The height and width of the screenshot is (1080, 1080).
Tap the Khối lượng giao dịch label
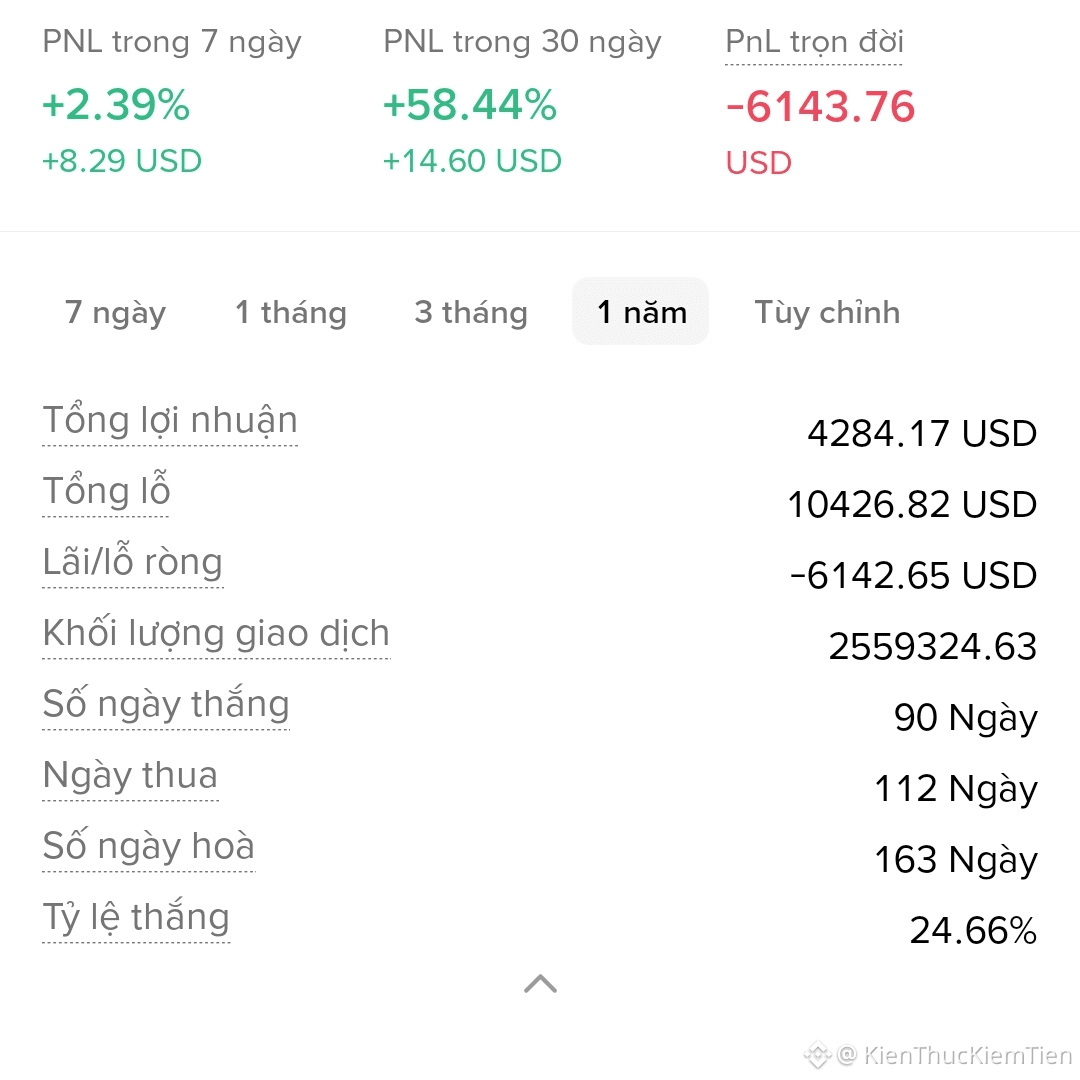(216, 633)
